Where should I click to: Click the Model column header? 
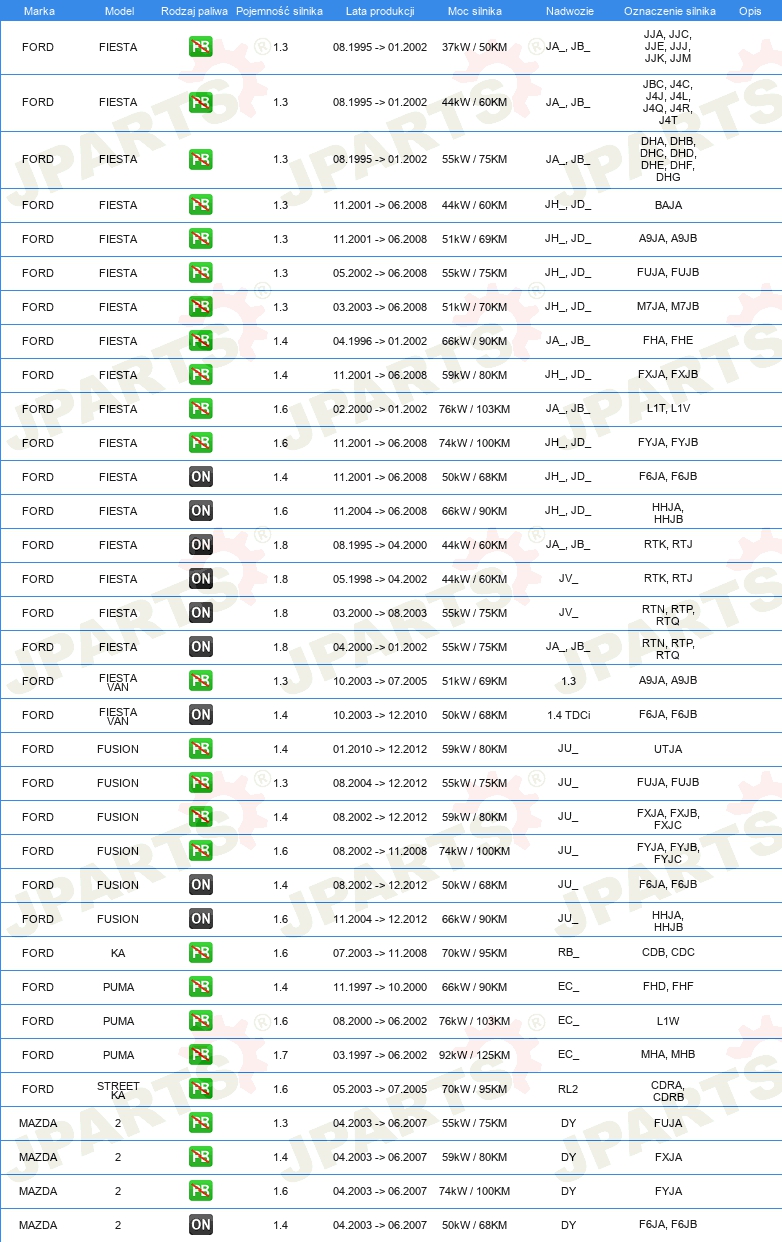coord(118,11)
